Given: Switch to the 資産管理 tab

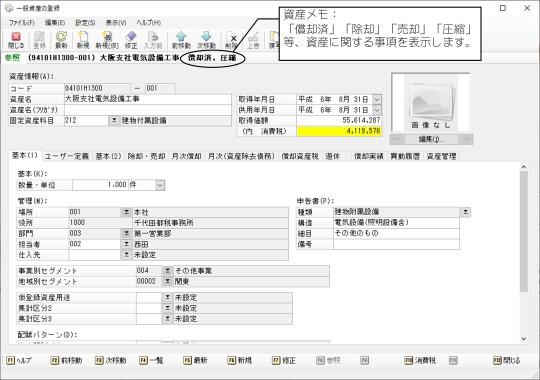Looking at the screenshot, I should coord(441,156).
